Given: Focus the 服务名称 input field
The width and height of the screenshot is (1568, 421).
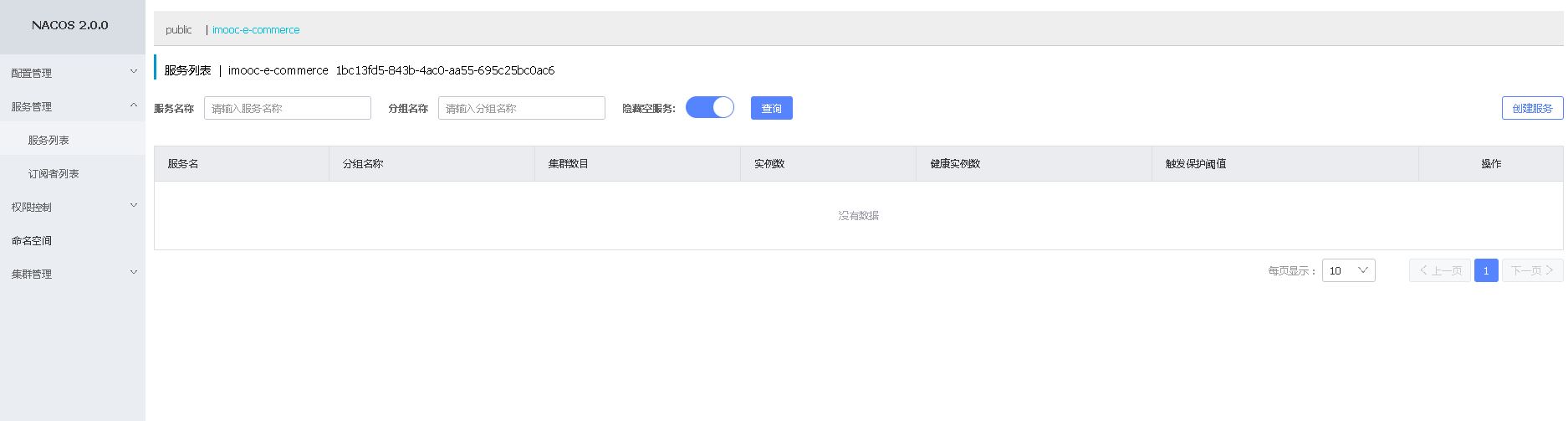Looking at the screenshot, I should coord(288,108).
